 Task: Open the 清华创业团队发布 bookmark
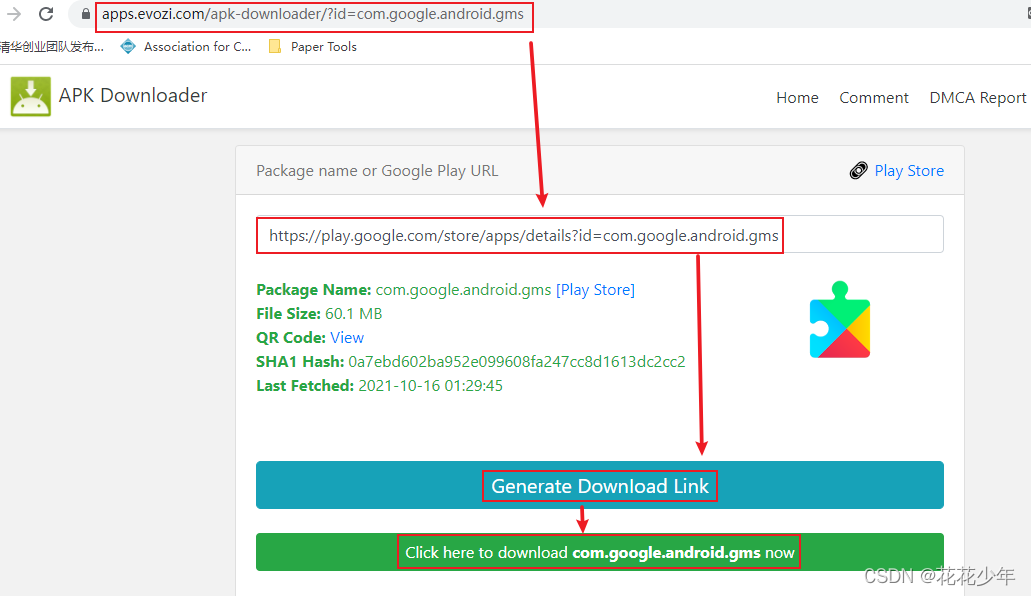52,47
